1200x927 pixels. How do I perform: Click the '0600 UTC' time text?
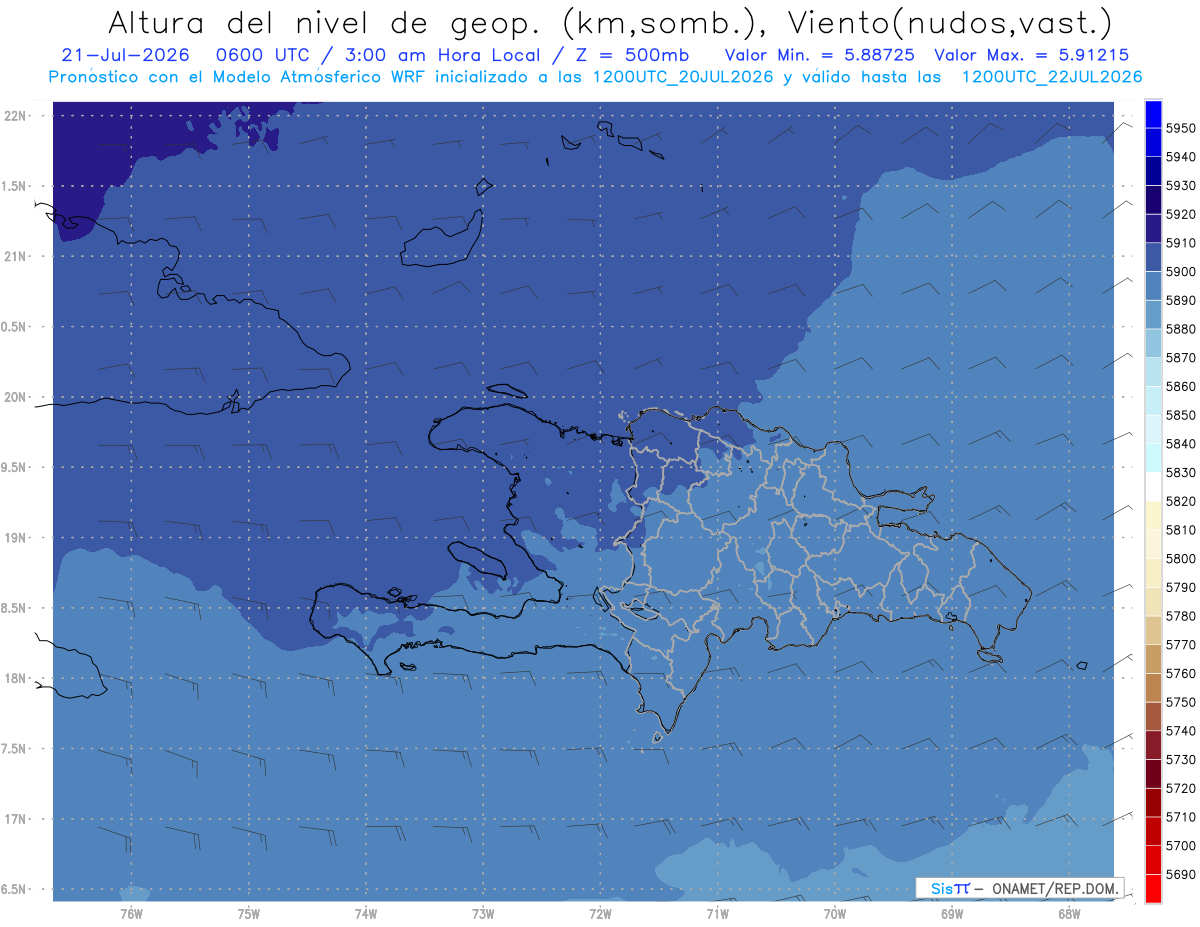click(267, 55)
